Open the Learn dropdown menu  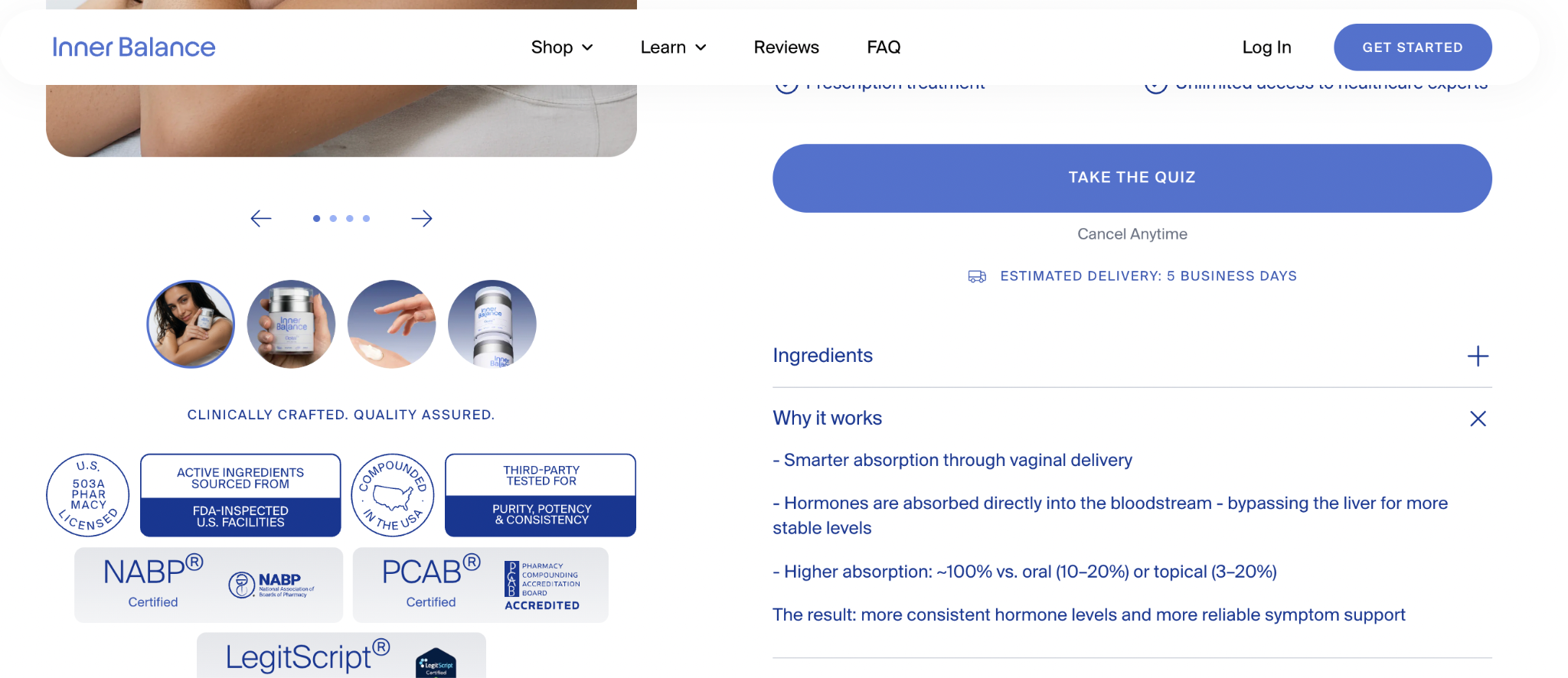pos(673,47)
